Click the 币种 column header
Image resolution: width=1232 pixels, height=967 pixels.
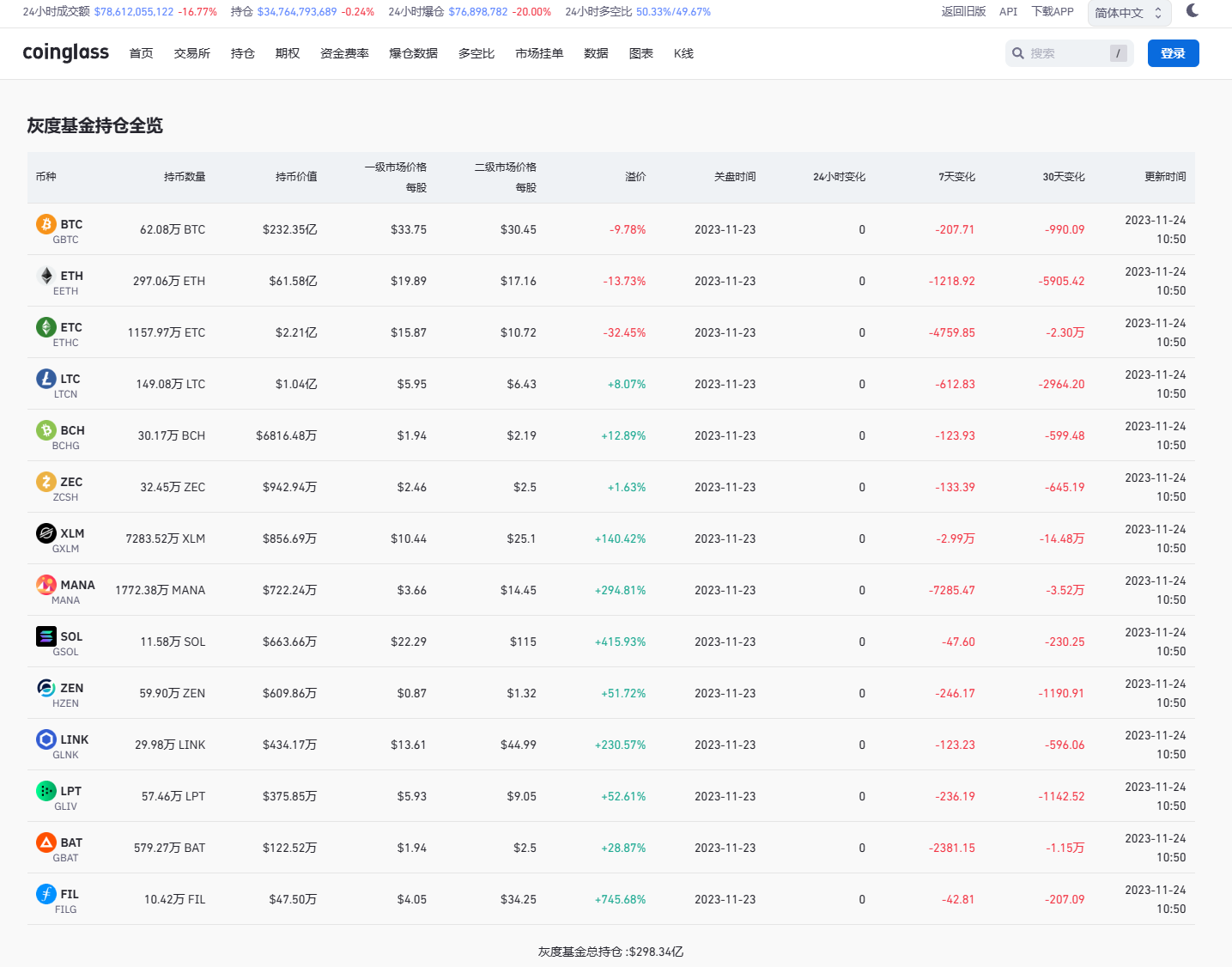[x=46, y=177]
